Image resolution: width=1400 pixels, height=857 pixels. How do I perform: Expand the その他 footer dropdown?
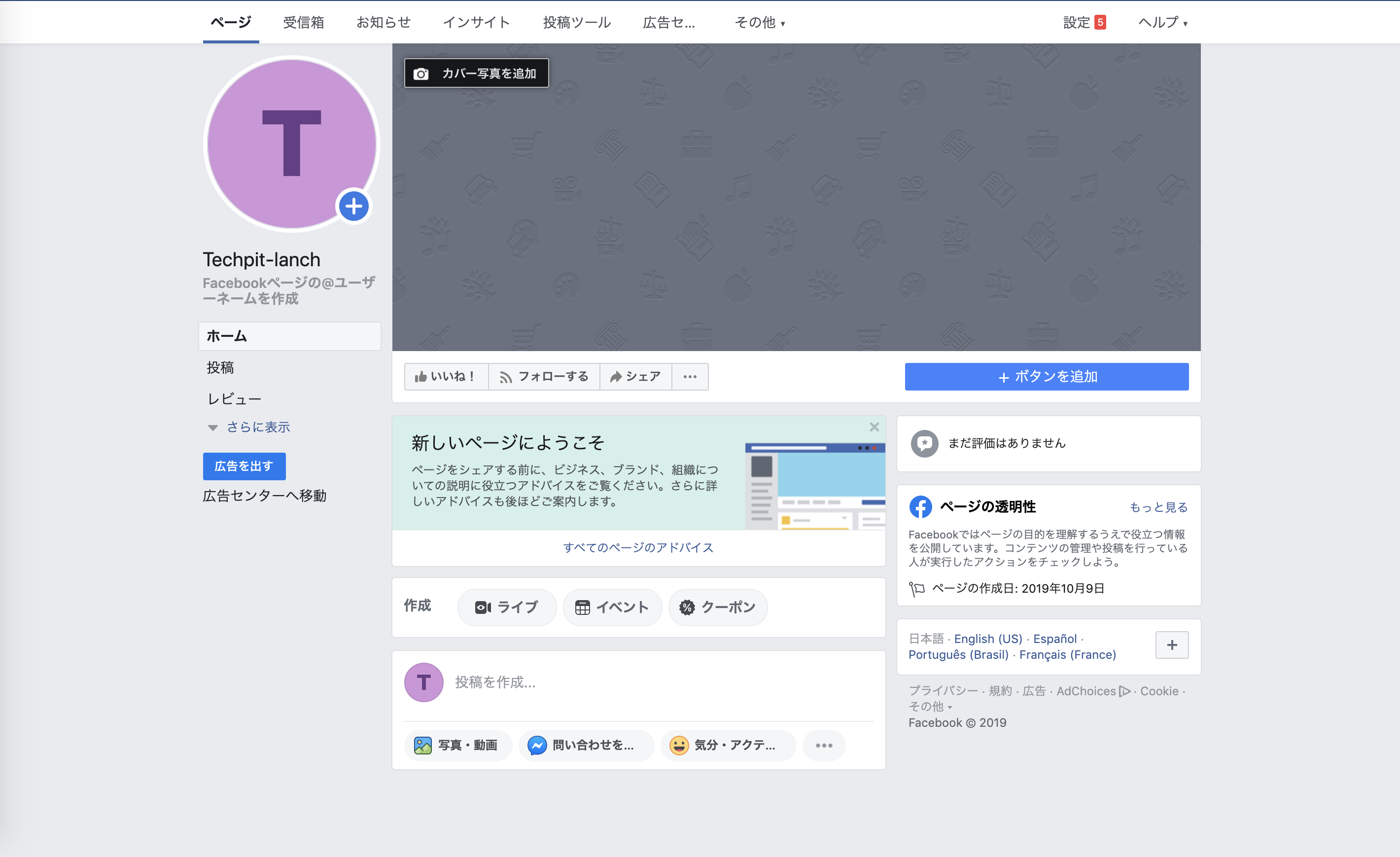(x=930, y=707)
